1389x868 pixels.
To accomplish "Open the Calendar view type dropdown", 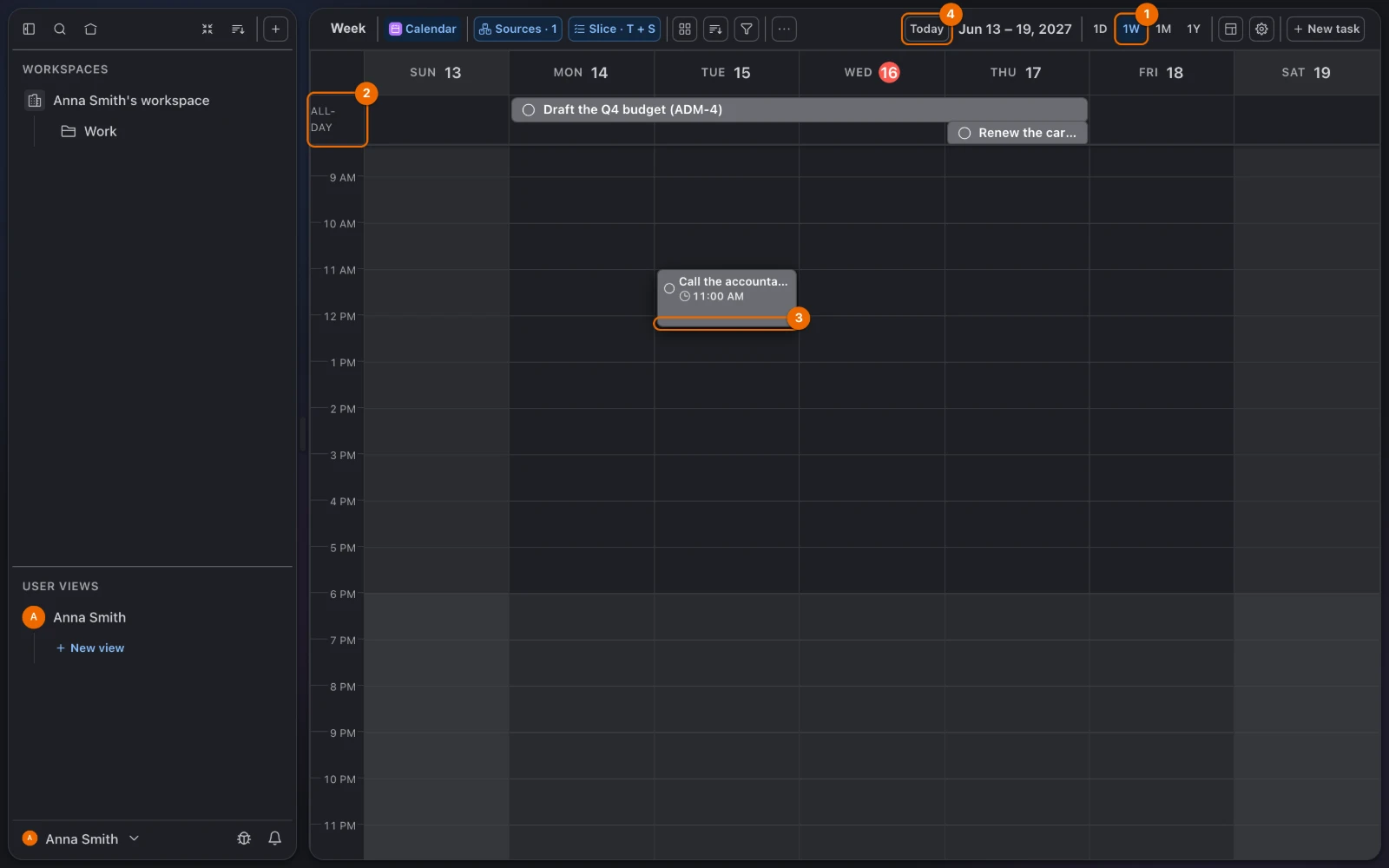I will point(423,29).
